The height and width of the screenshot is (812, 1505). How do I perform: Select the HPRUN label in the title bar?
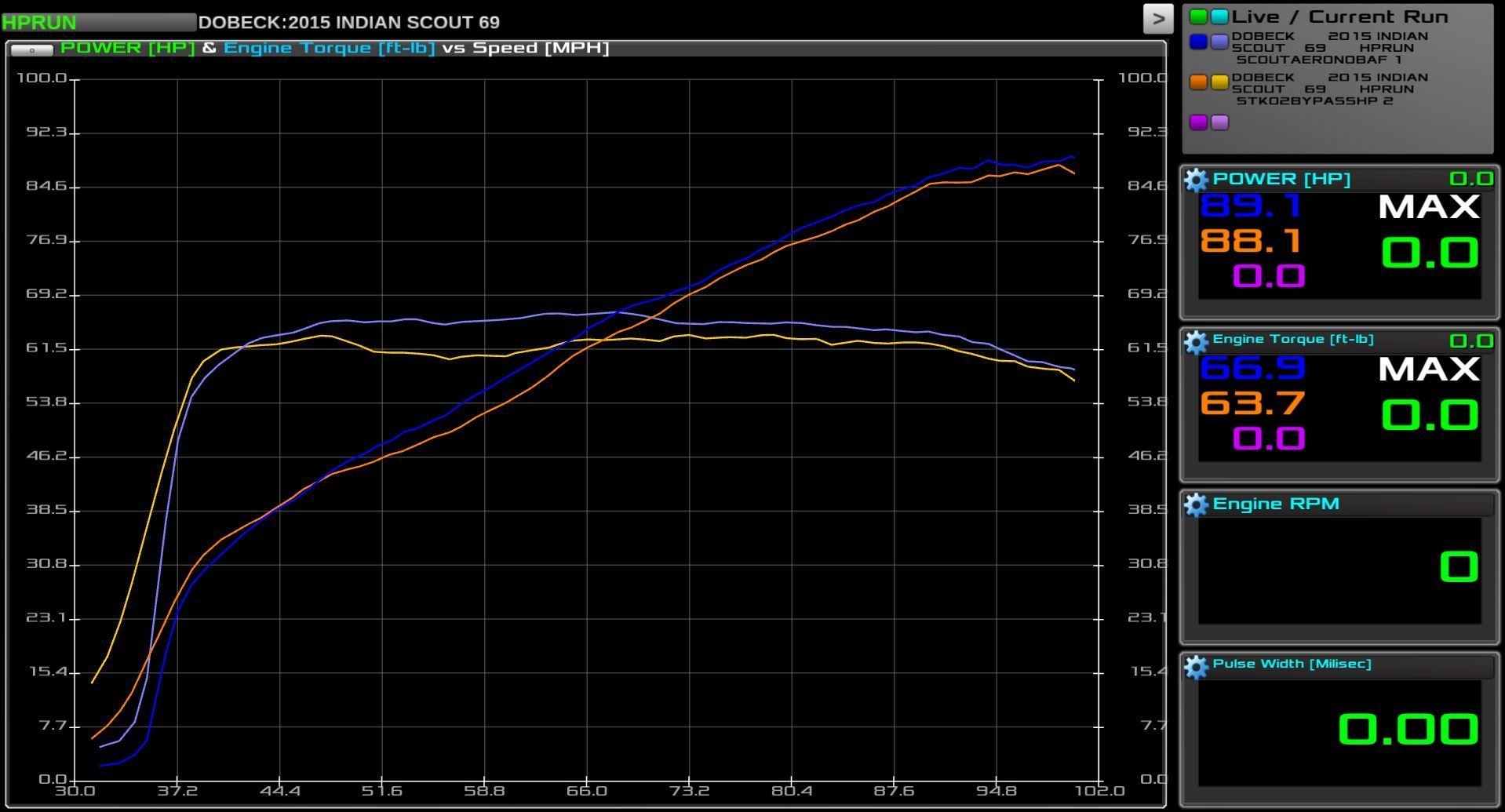coord(39,22)
